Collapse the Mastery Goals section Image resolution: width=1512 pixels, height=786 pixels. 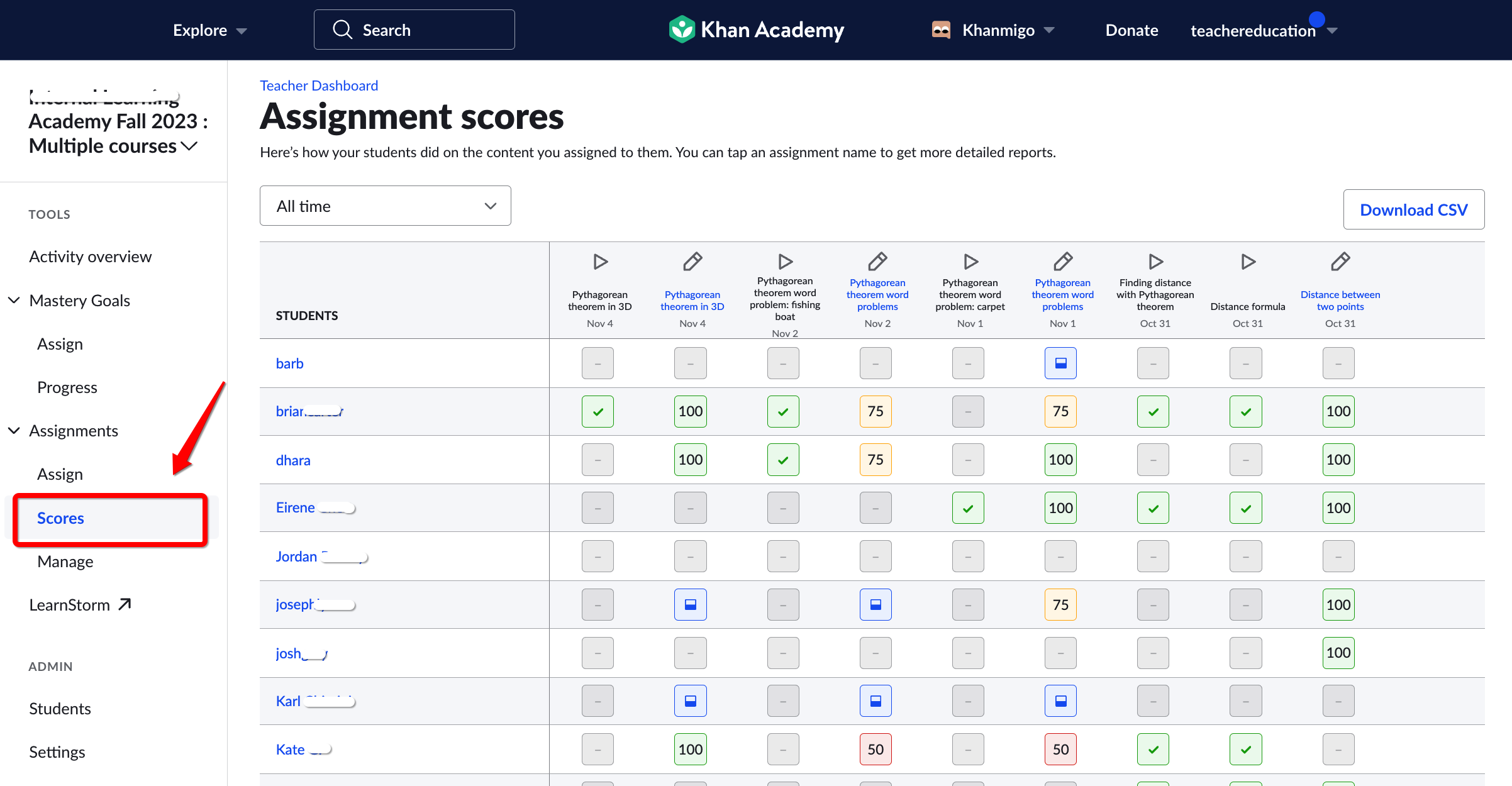(14, 300)
